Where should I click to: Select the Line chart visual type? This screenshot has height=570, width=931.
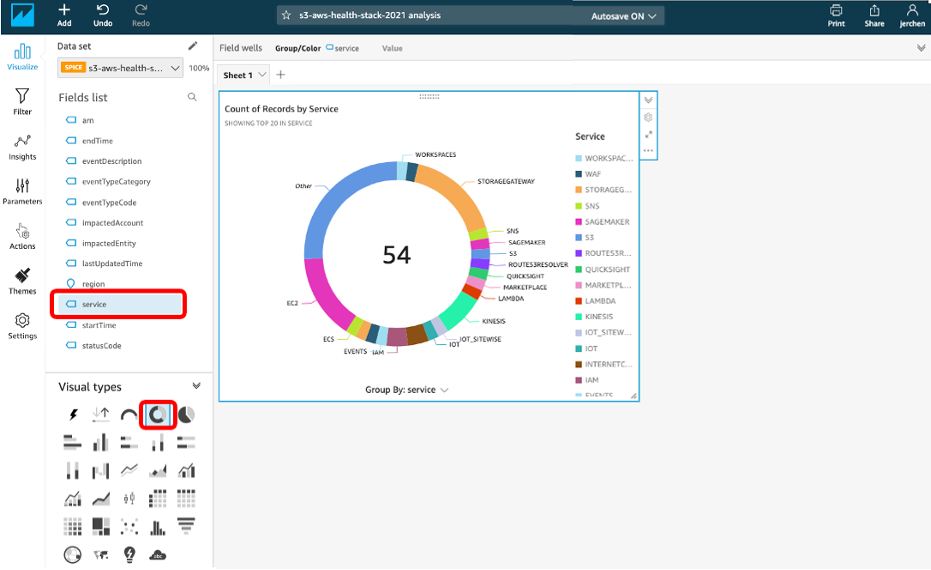(x=129, y=470)
